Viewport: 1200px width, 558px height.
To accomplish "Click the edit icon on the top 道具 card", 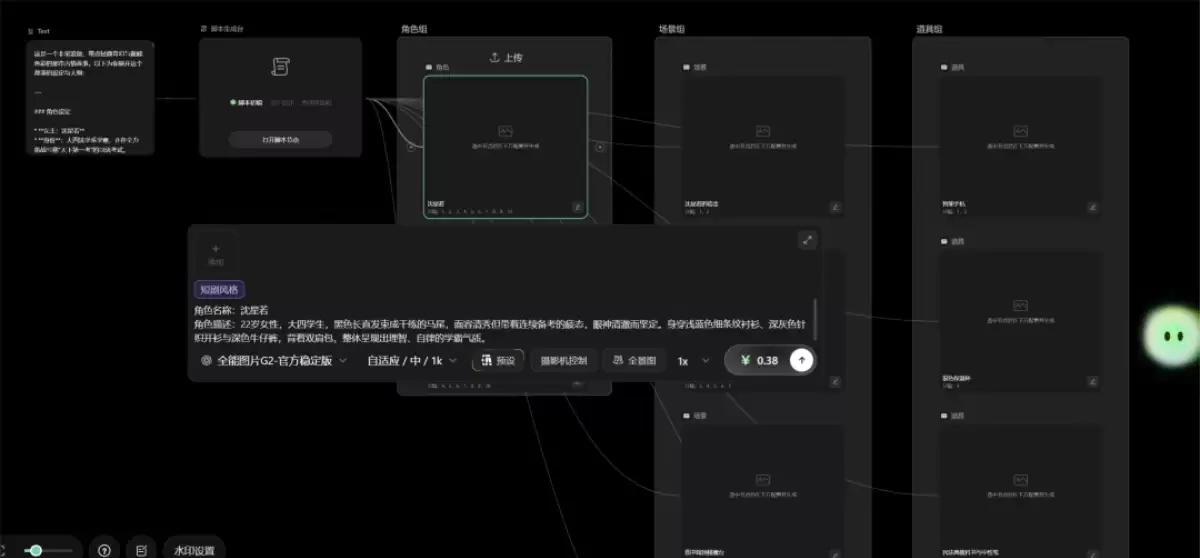I will [1092, 208].
